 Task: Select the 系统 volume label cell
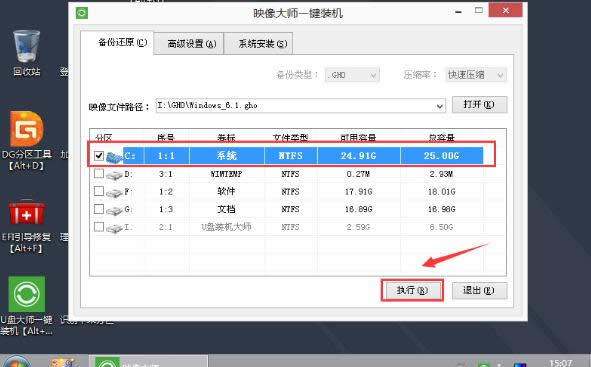(x=227, y=156)
